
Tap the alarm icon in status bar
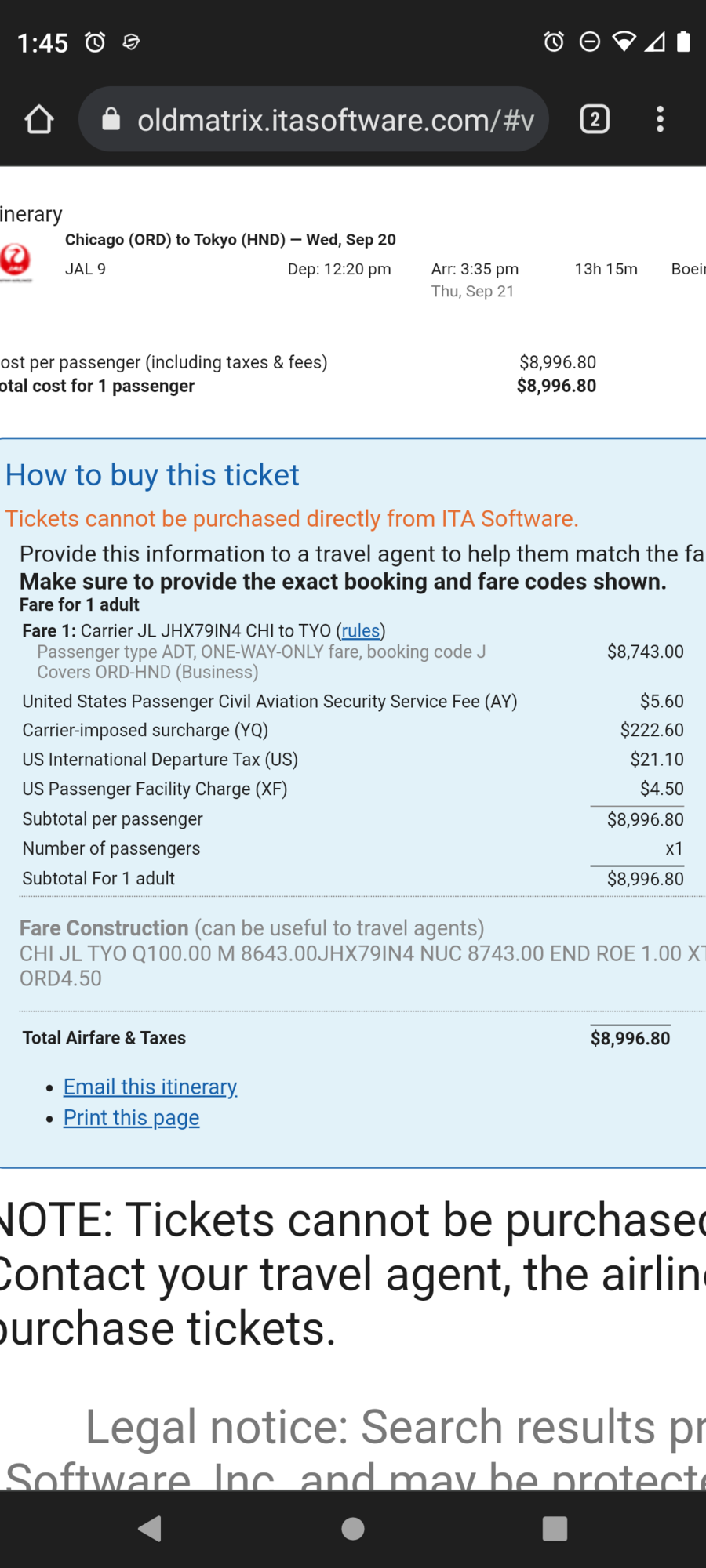95,42
